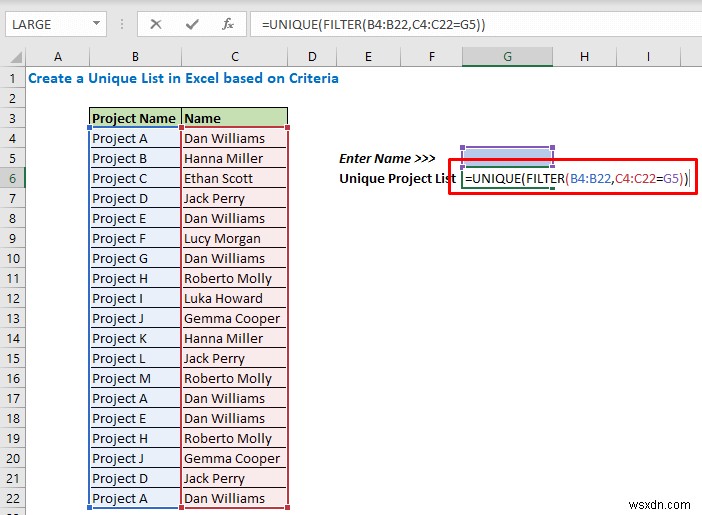Click the Name Box showing LARGE

pos(56,24)
